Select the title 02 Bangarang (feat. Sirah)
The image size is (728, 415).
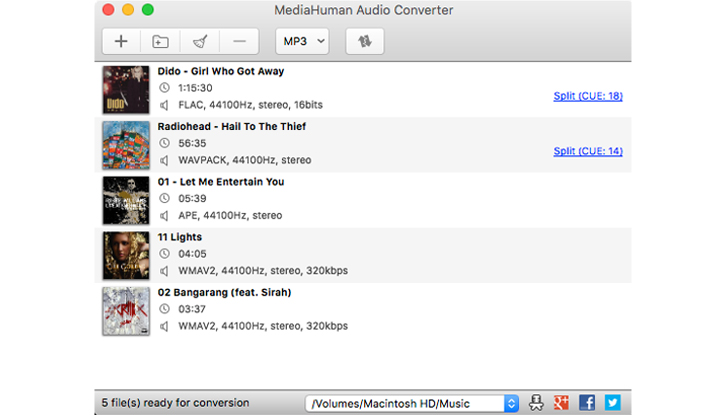[224, 292]
